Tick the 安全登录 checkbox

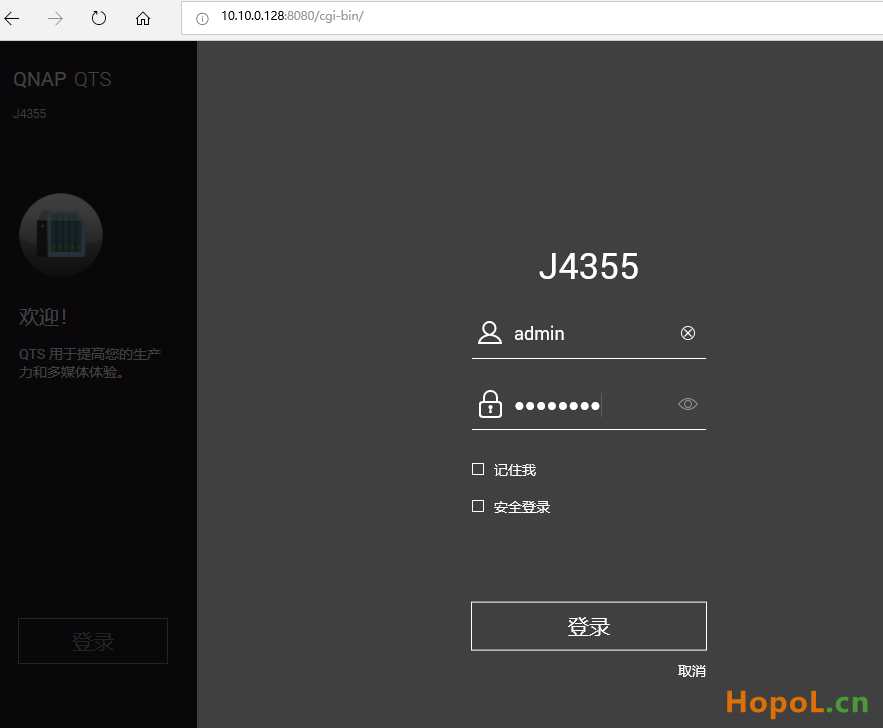(x=478, y=506)
